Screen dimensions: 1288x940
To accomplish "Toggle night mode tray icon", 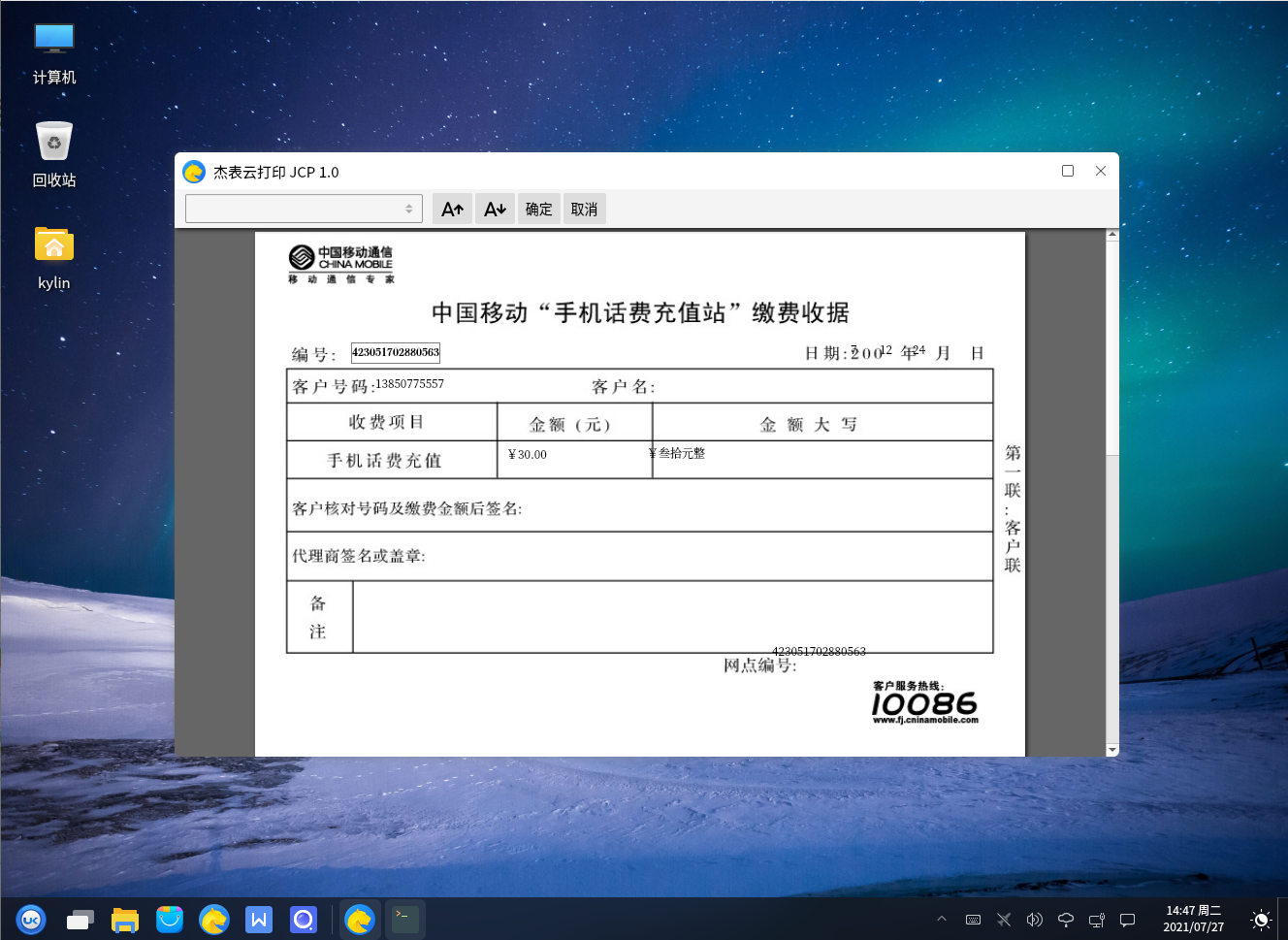I will pyautogui.click(x=1261, y=920).
